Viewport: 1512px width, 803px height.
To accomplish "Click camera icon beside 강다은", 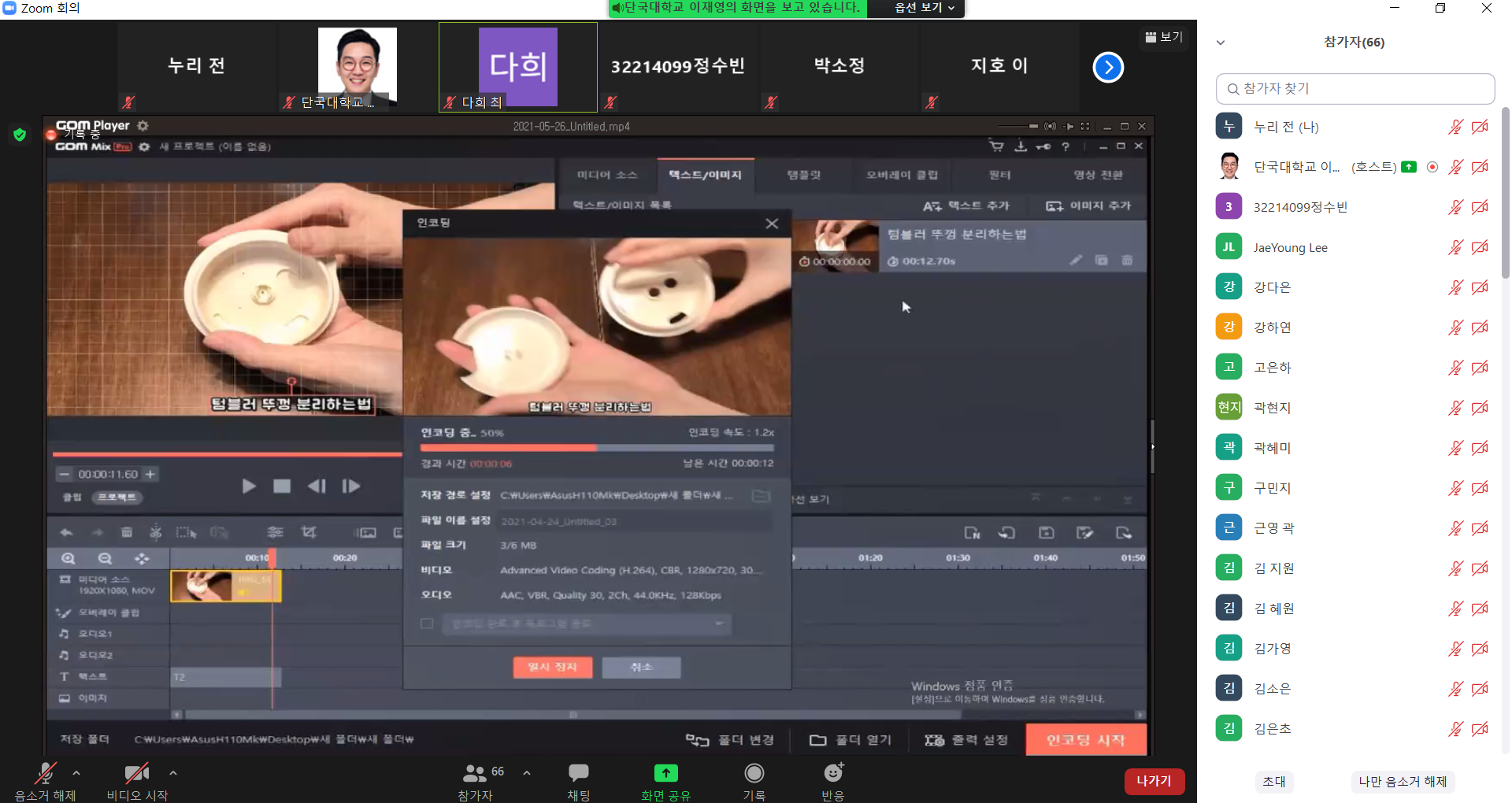I will (1480, 287).
